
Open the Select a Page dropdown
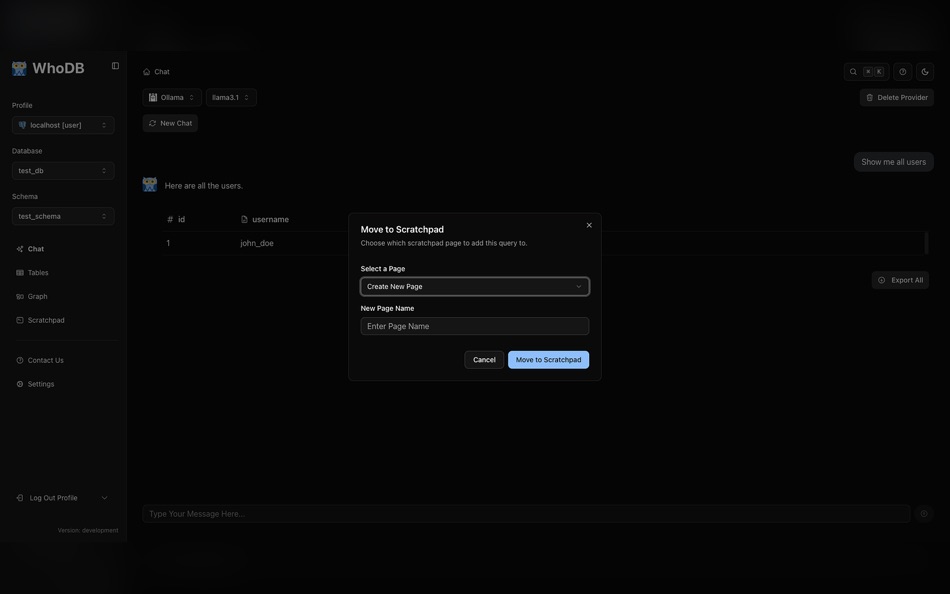click(x=475, y=284)
